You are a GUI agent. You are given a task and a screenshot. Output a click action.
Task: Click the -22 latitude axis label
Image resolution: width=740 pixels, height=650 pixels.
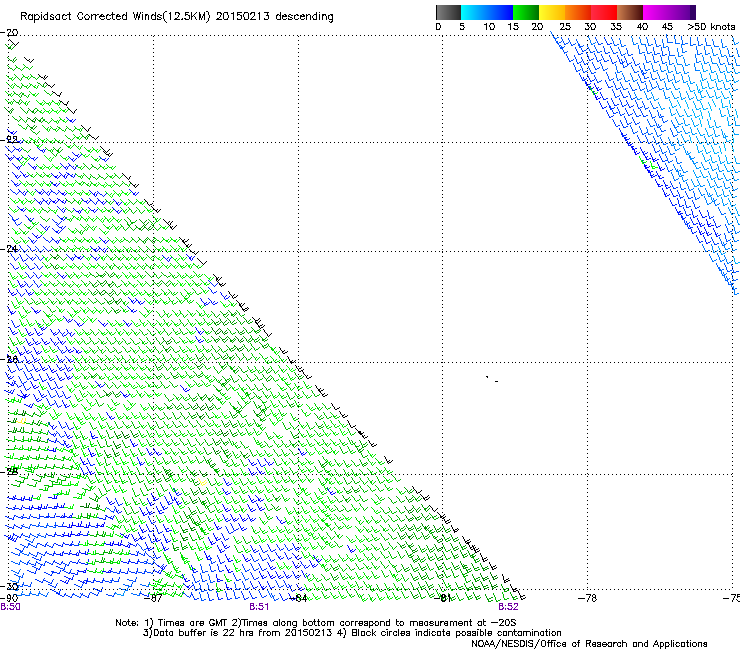tap(10, 140)
